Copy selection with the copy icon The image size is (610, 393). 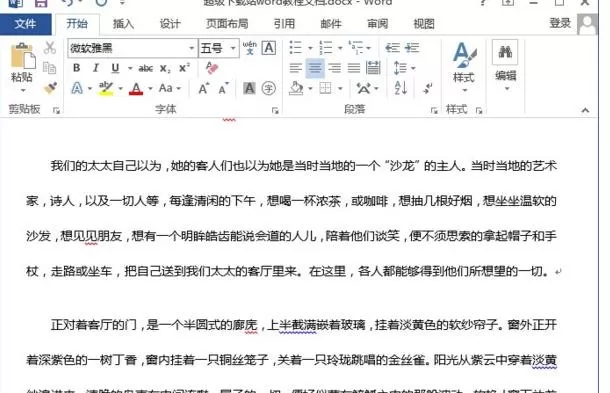[50, 68]
